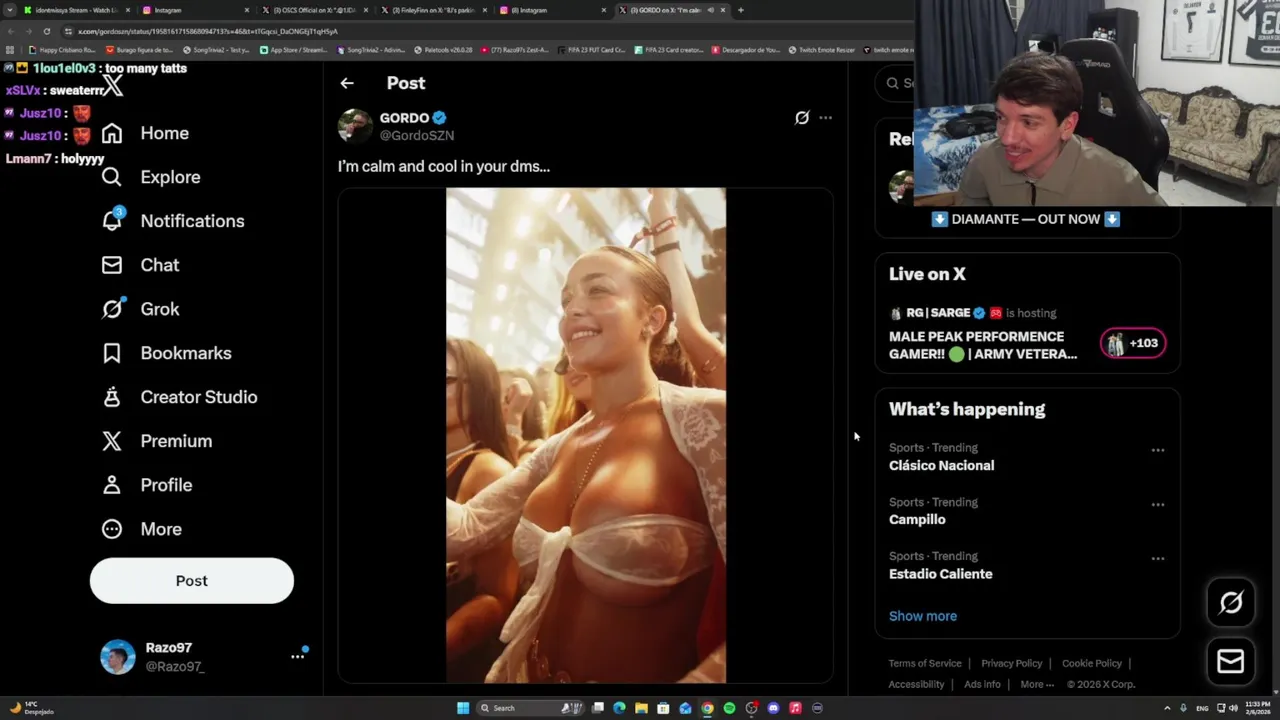This screenshot has height=720, width=1280.
Task: Open the Campillo trending topic
Action: (x=917, y=519)
